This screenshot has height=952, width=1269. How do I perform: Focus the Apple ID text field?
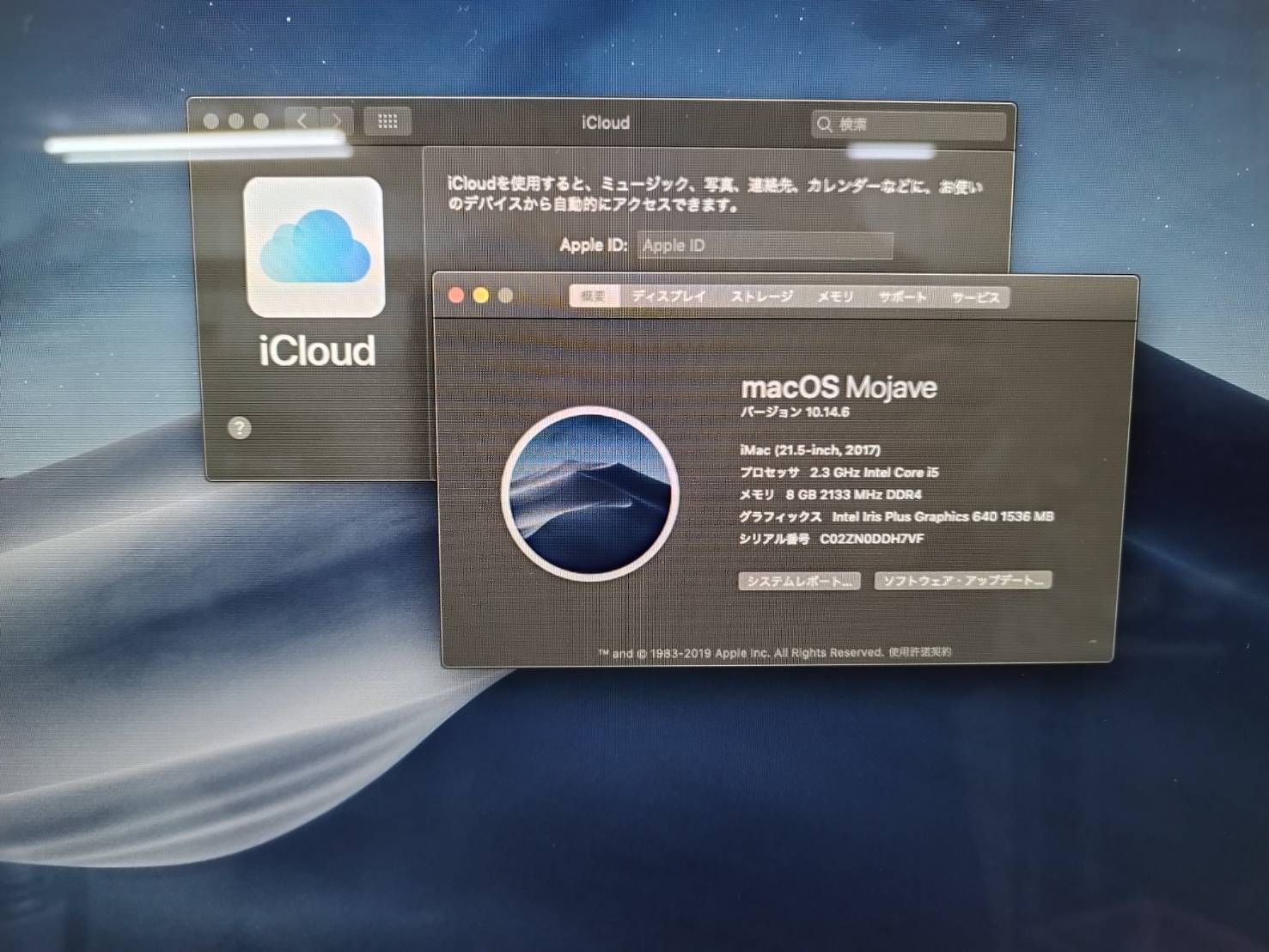coord(765,246)
